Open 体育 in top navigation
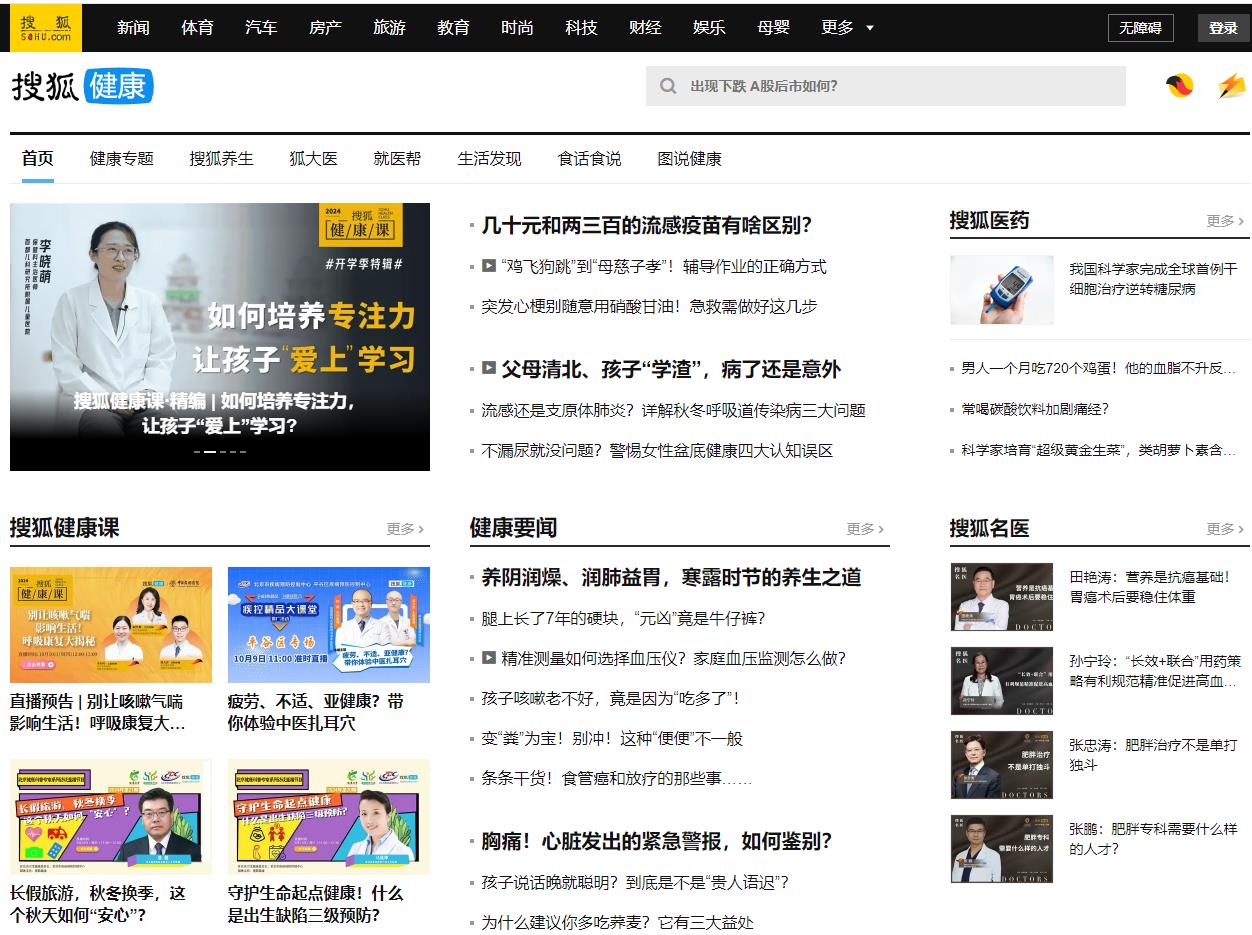Image resolution: width=1252 pixels, height=935 pixels. click(x=197, y=28)
